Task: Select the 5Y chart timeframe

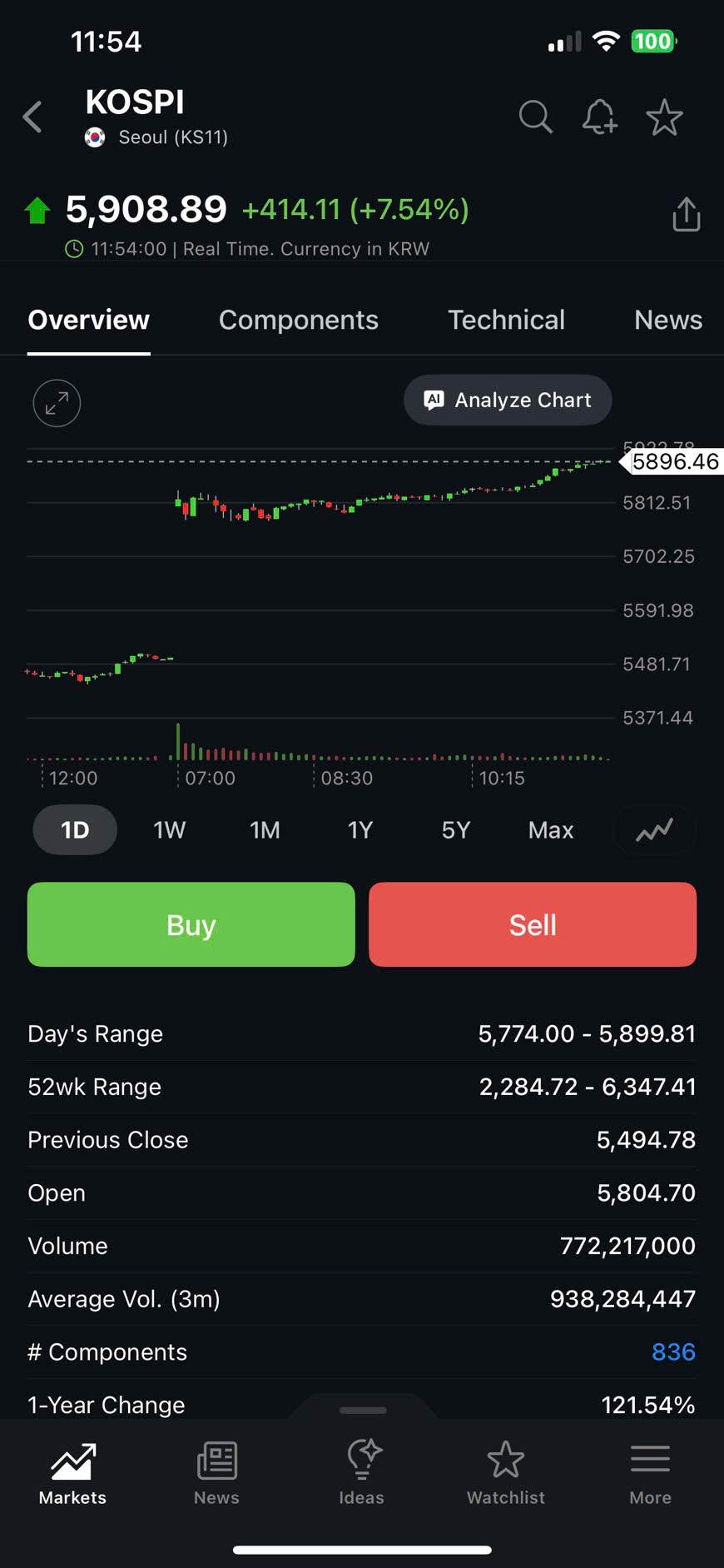Action: [x=455, y=830]
